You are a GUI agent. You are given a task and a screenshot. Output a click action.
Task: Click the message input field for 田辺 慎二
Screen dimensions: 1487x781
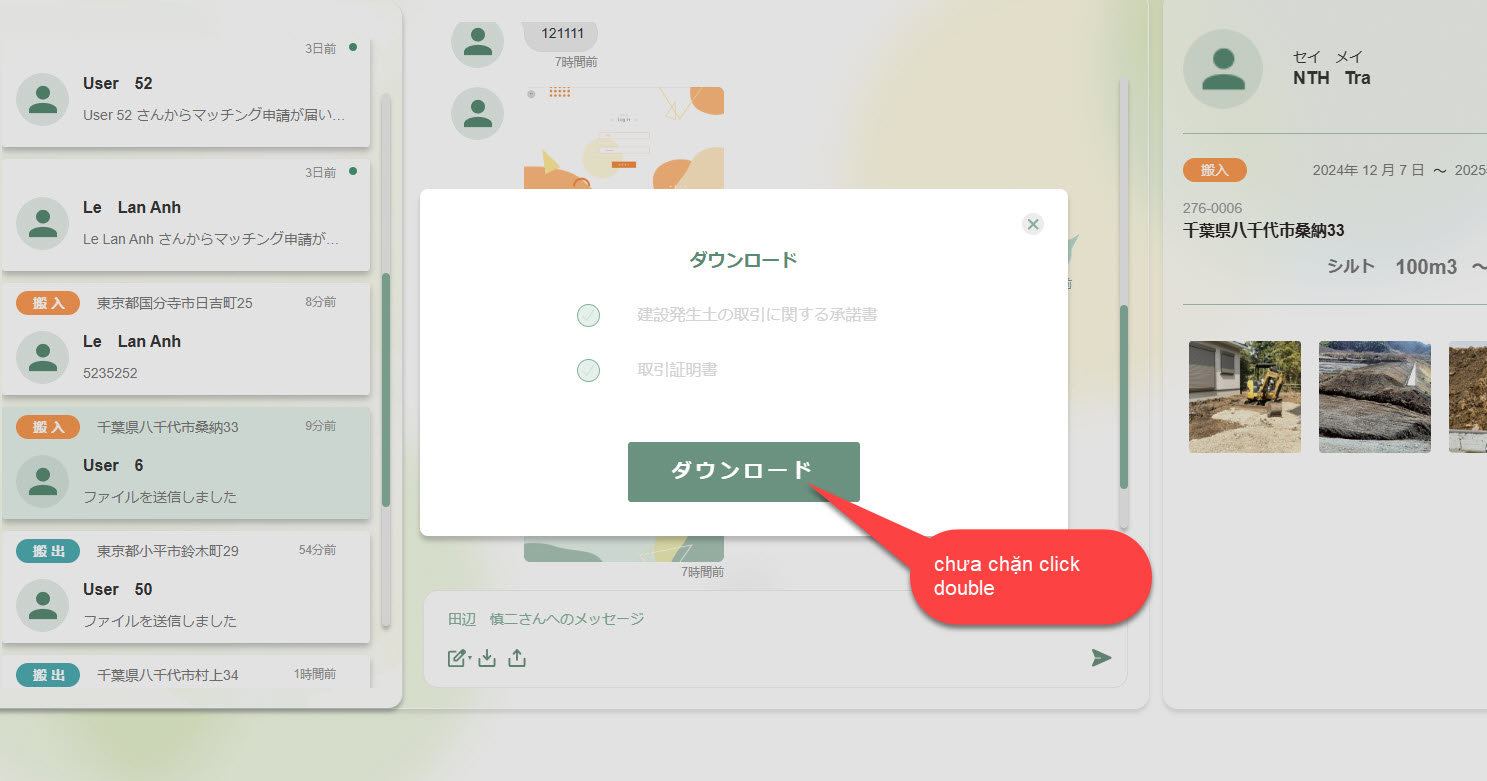pyautogui.click(x=760, y=619)
